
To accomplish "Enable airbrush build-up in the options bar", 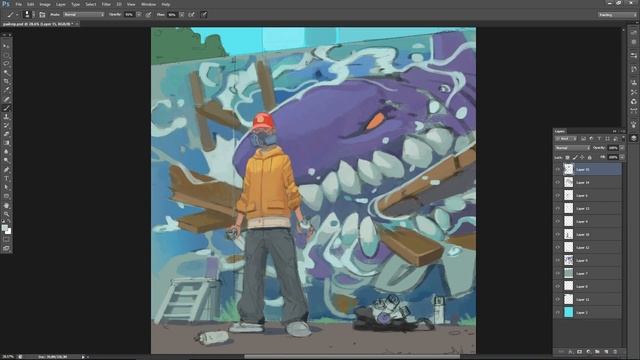I will pos(191,15).
